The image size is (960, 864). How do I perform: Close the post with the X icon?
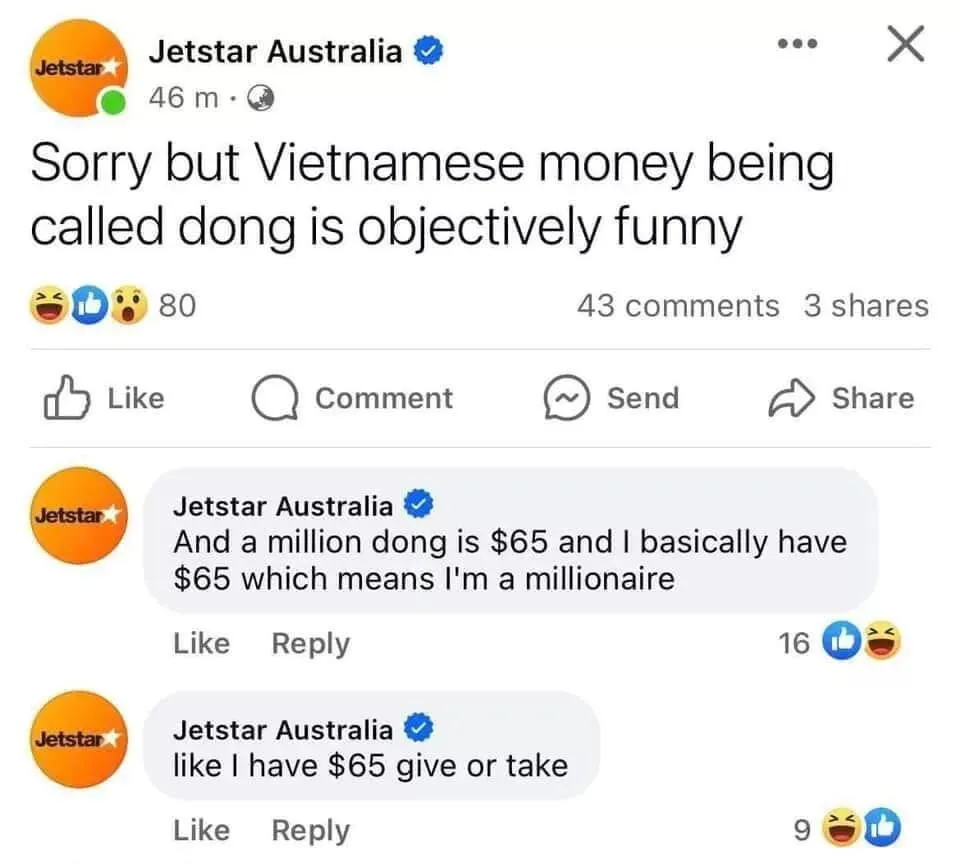click(x=906, y=44)
